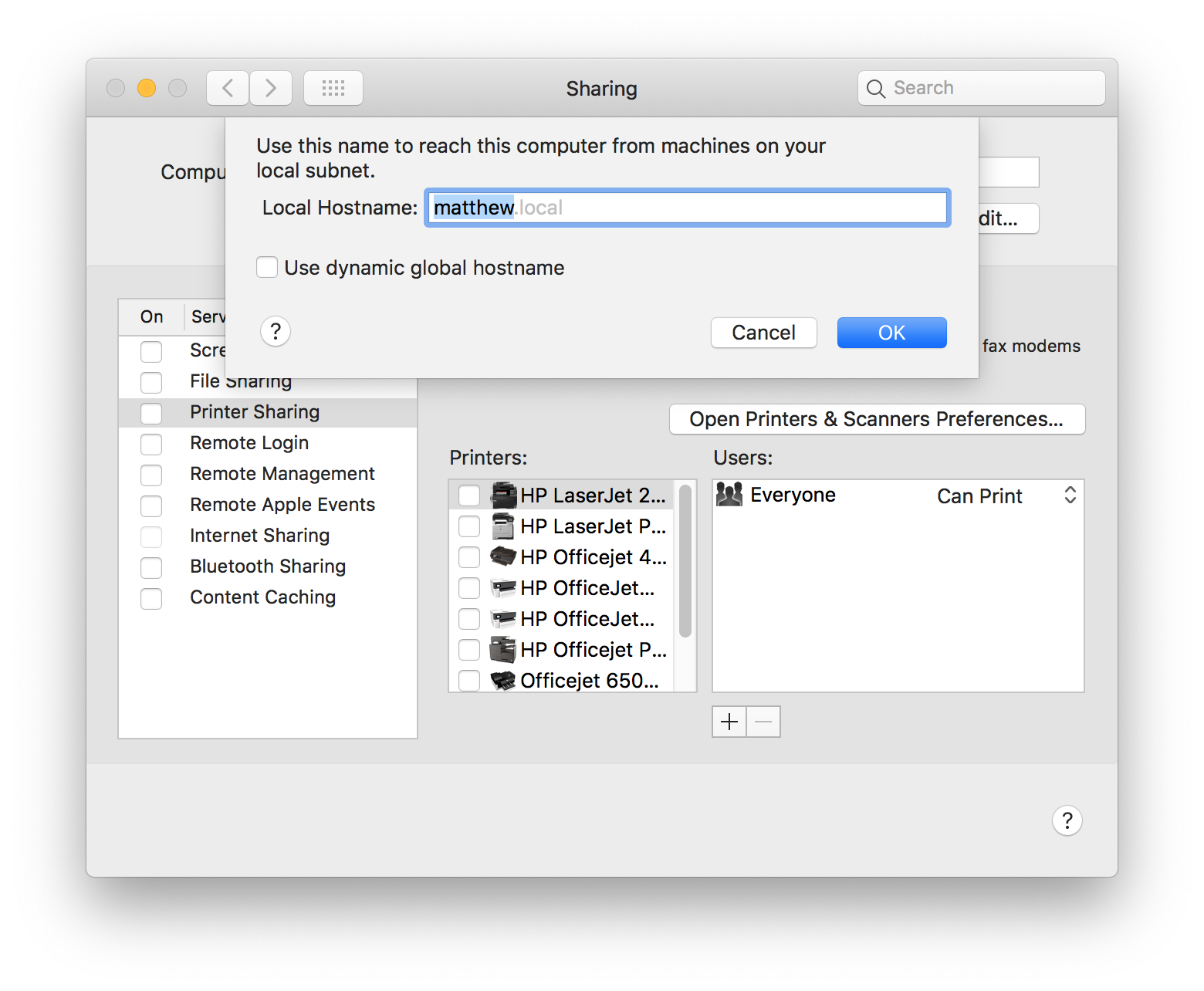
Task: Select Internet Sharing service row
Action: 268,536
